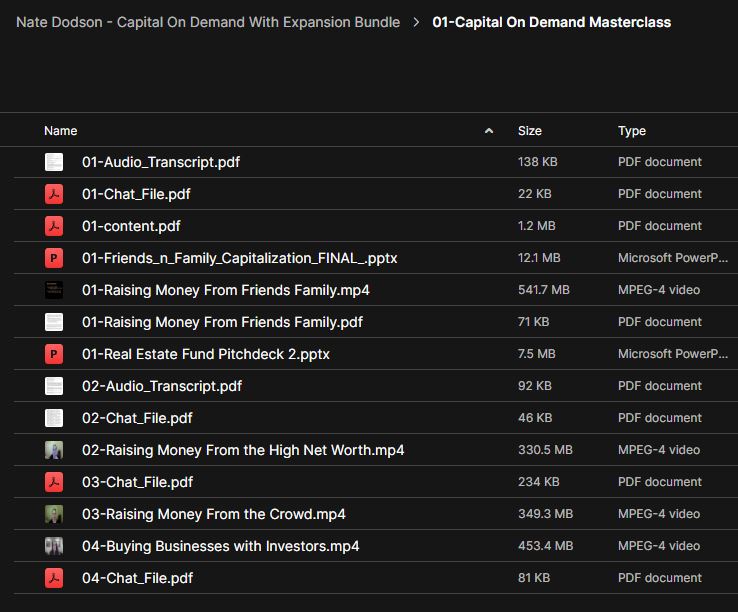This screenshot has width=738, height=612.
Task: Click the PowerPoint icon for Friends_n_Family_Capitalization file
Action: click(54, 258)
